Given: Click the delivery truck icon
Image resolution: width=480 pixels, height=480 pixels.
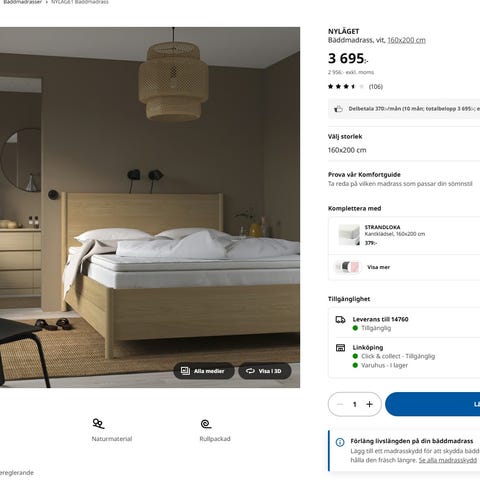Looking at the screenshot, I should [x=340, y=320].
